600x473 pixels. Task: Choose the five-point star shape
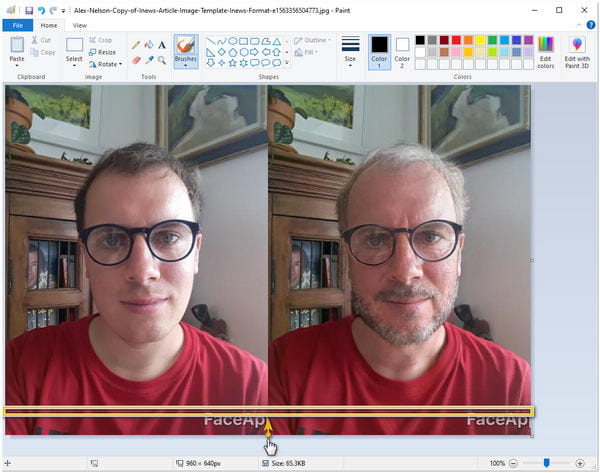pos(233,63)
